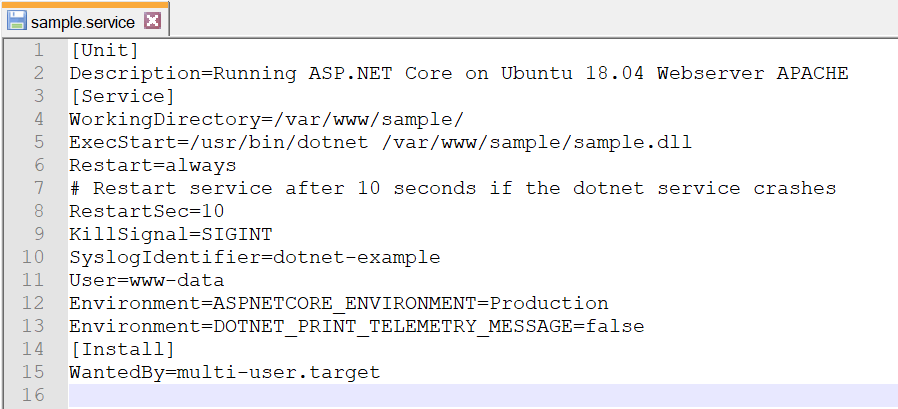The width and height of the screenshot is (898, 409).
Task: Click the ExecStart dotnet command line
Action: [x=380, y=142]
